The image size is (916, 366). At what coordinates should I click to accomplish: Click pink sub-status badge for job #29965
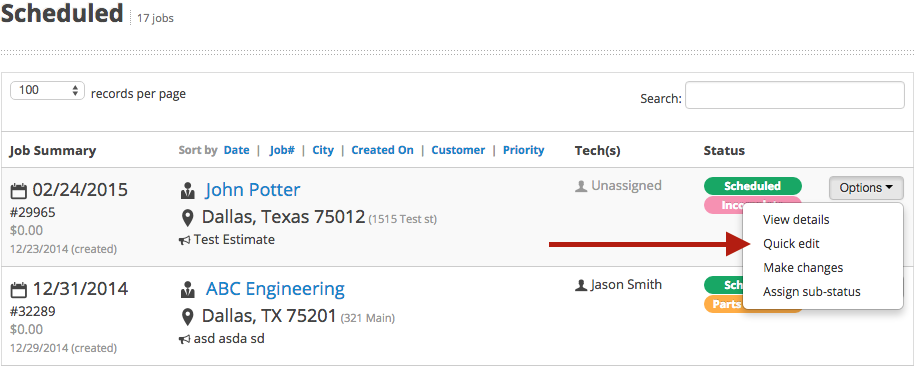tap(723, 205)
